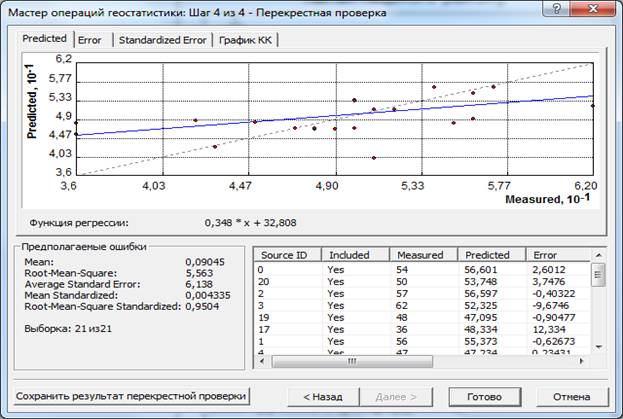
Task: Cancel the wizard with Отмена
Action: (571, 396)
